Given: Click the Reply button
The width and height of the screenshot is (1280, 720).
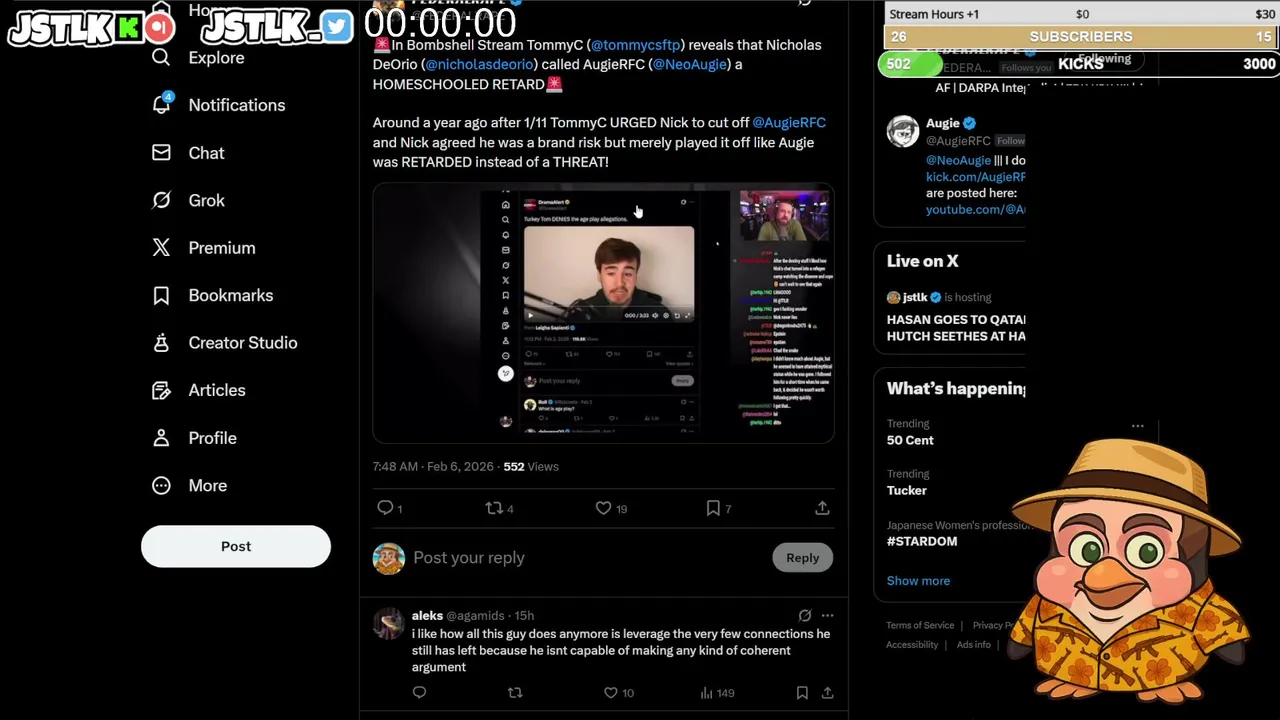Looking at the screenshot, I should pos(802,558).
